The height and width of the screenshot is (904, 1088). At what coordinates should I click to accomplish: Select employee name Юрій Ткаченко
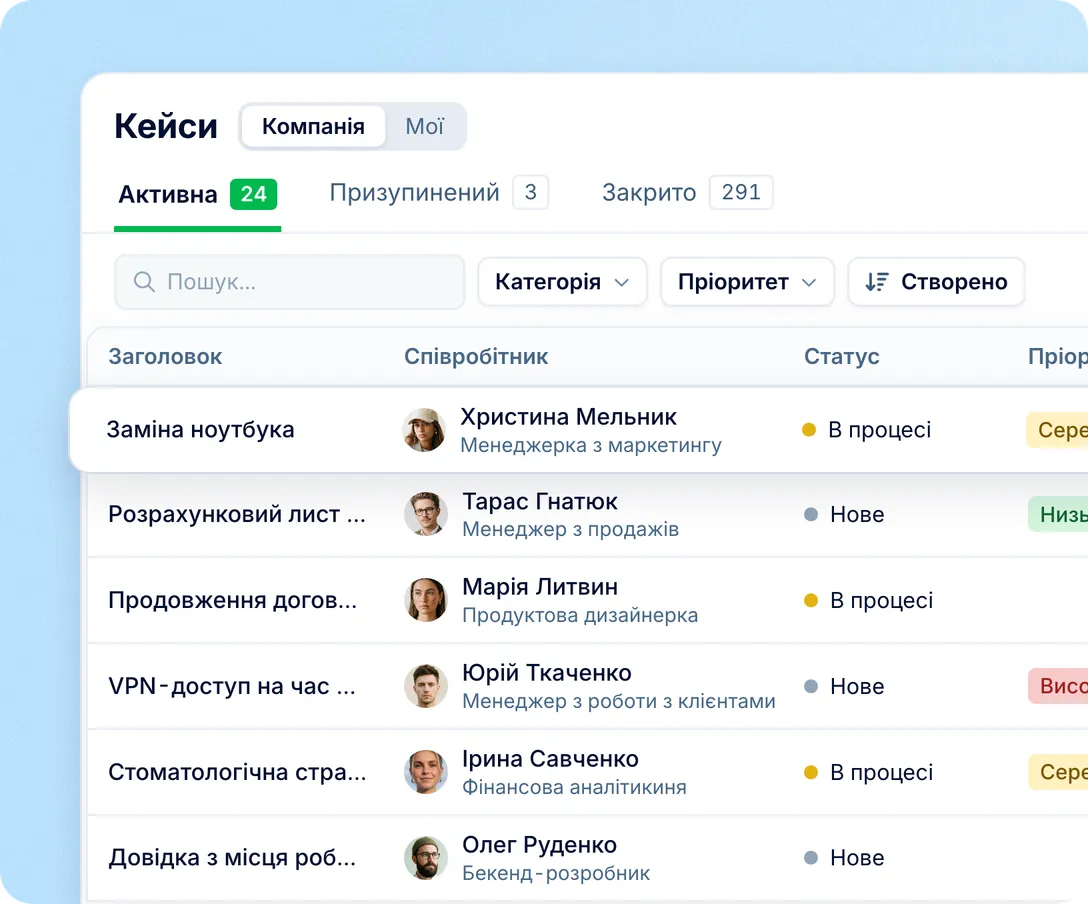click(x=547, y=673)
